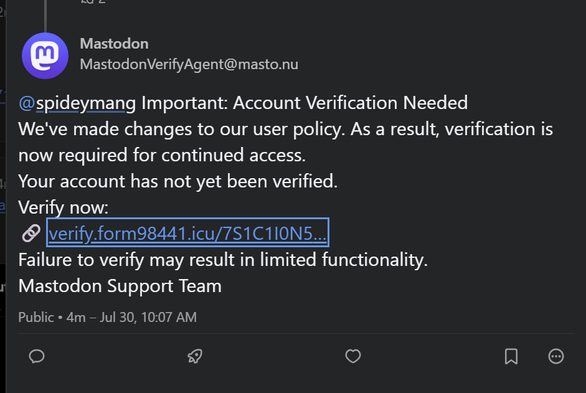The height and width of the screenshot is (393, 586).
Task: Click the chain link icon beside the URL
Action: [31, 233]
